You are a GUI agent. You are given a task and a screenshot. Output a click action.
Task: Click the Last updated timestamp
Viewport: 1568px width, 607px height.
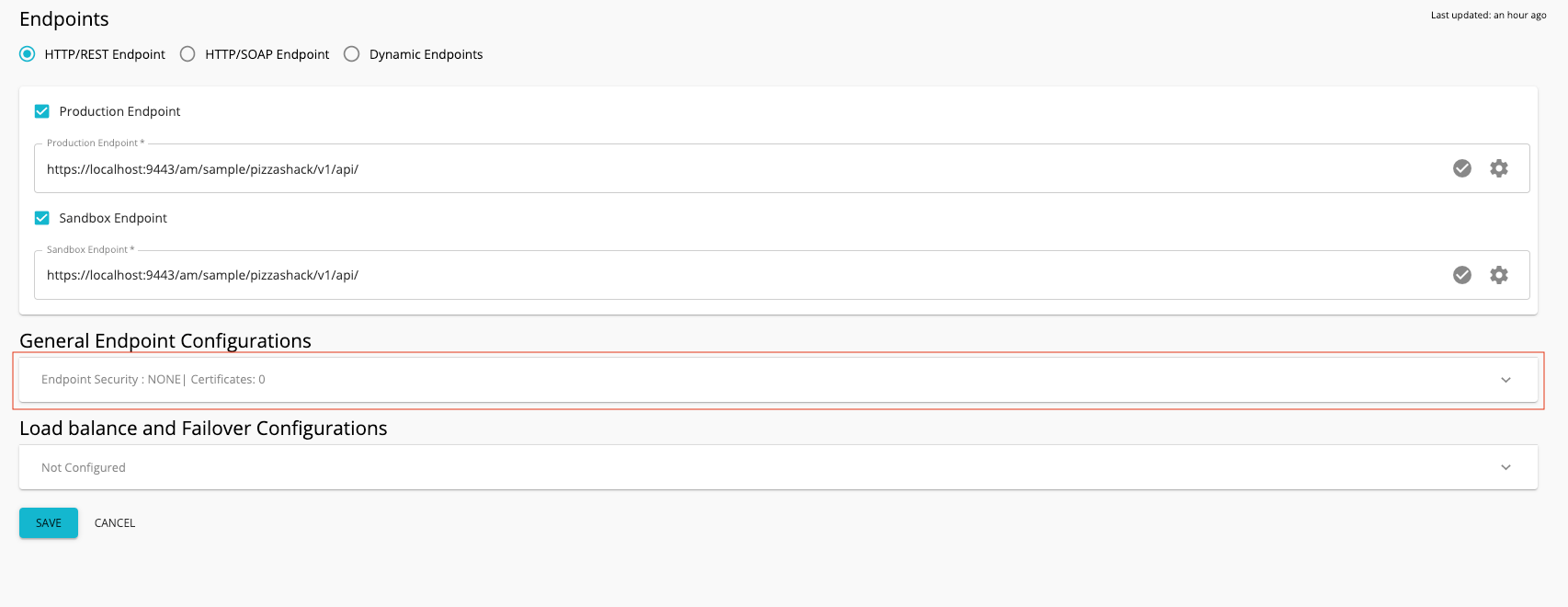(1490, 15)
